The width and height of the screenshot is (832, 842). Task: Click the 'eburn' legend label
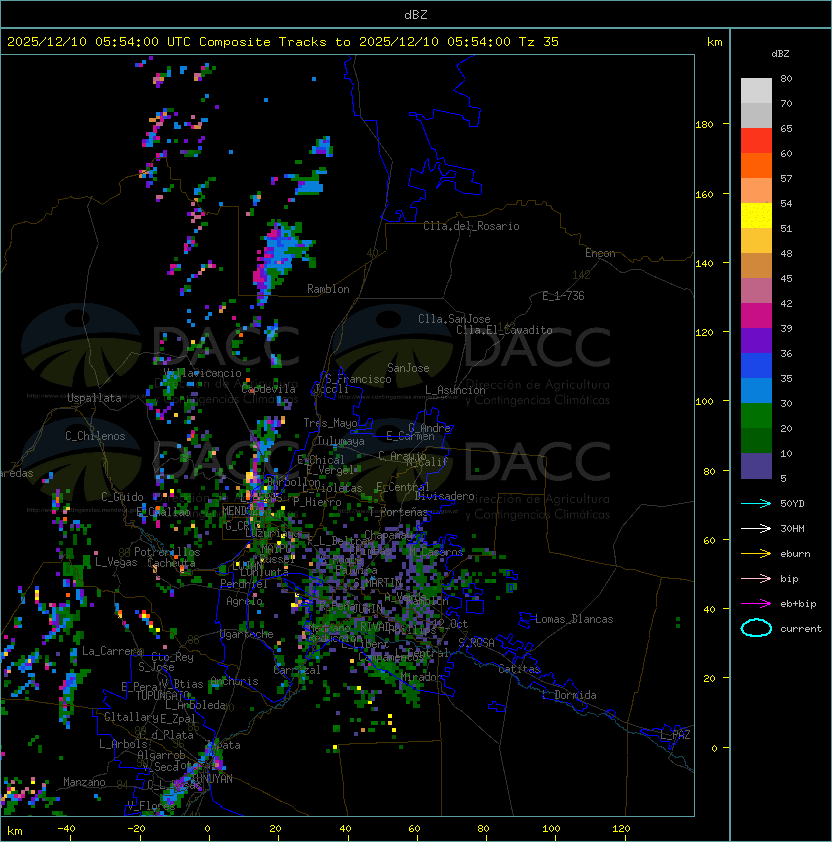795,554
